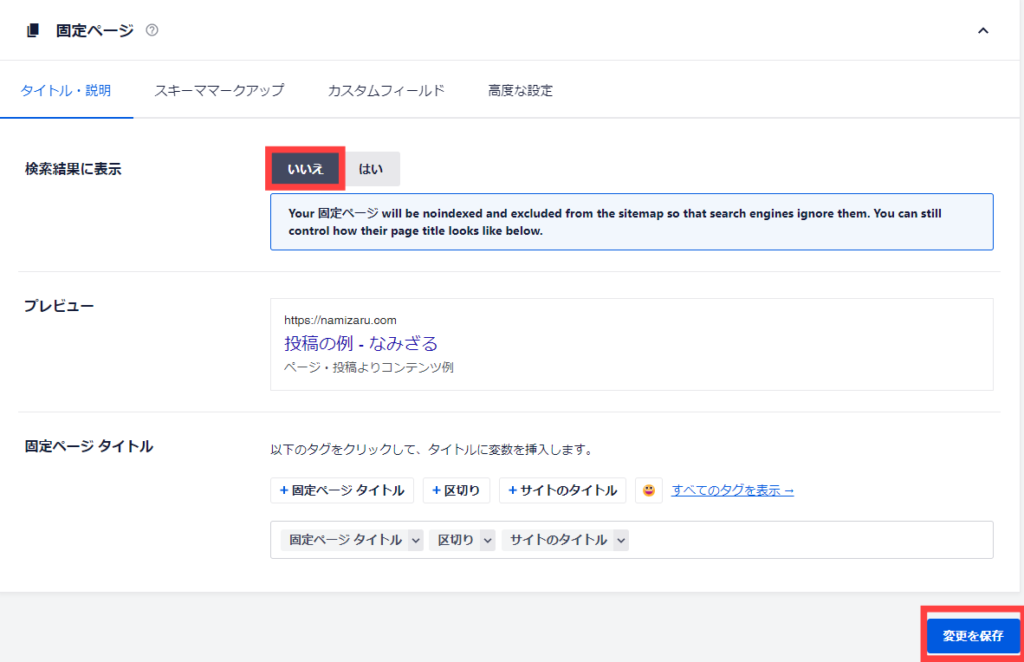Switch to the タイトル・説明 tab
Image resolution: width=1024 pixels, height=662 pixels.
point(66,91)
